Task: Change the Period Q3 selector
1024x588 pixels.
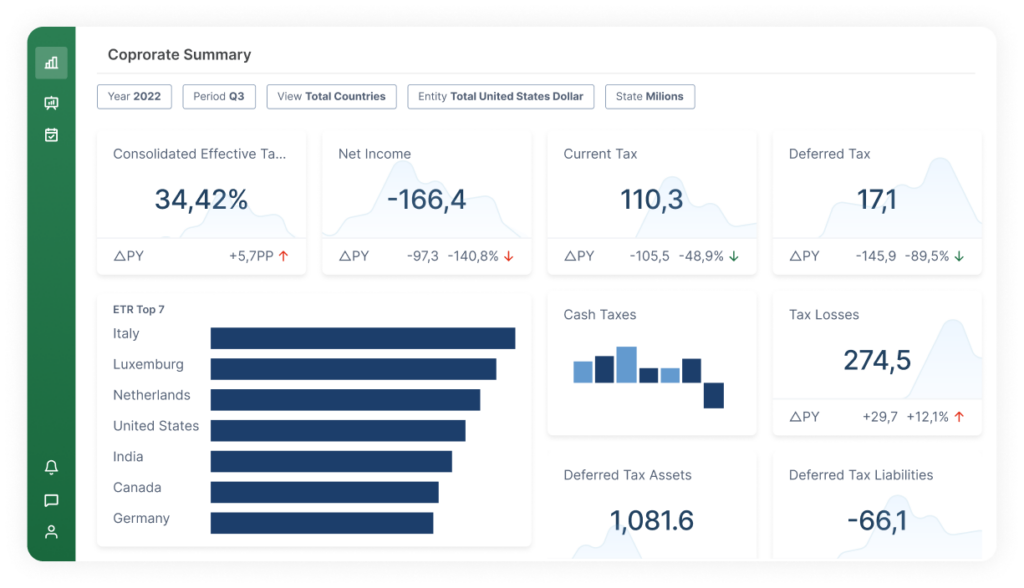Action: tap(219, 96)
